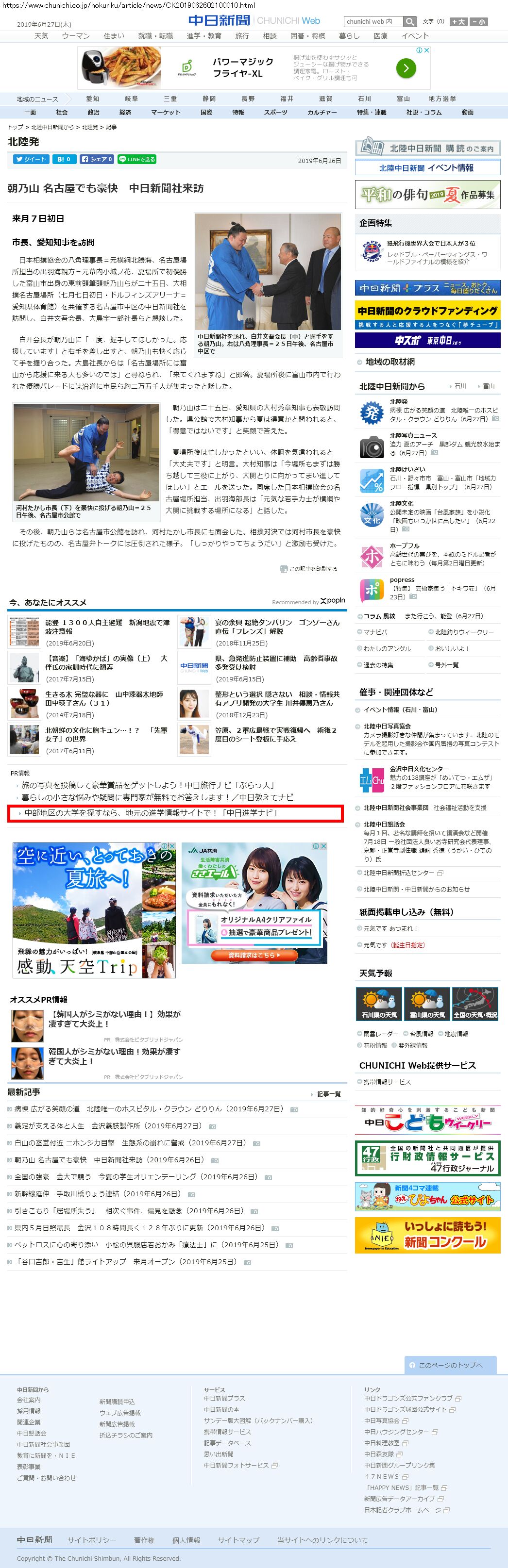The height and width of the screenshot is (1568, 508).
Task: Open the 北陸中日新聞 イベント情報 banner
Action: click(x=427, y=168)
